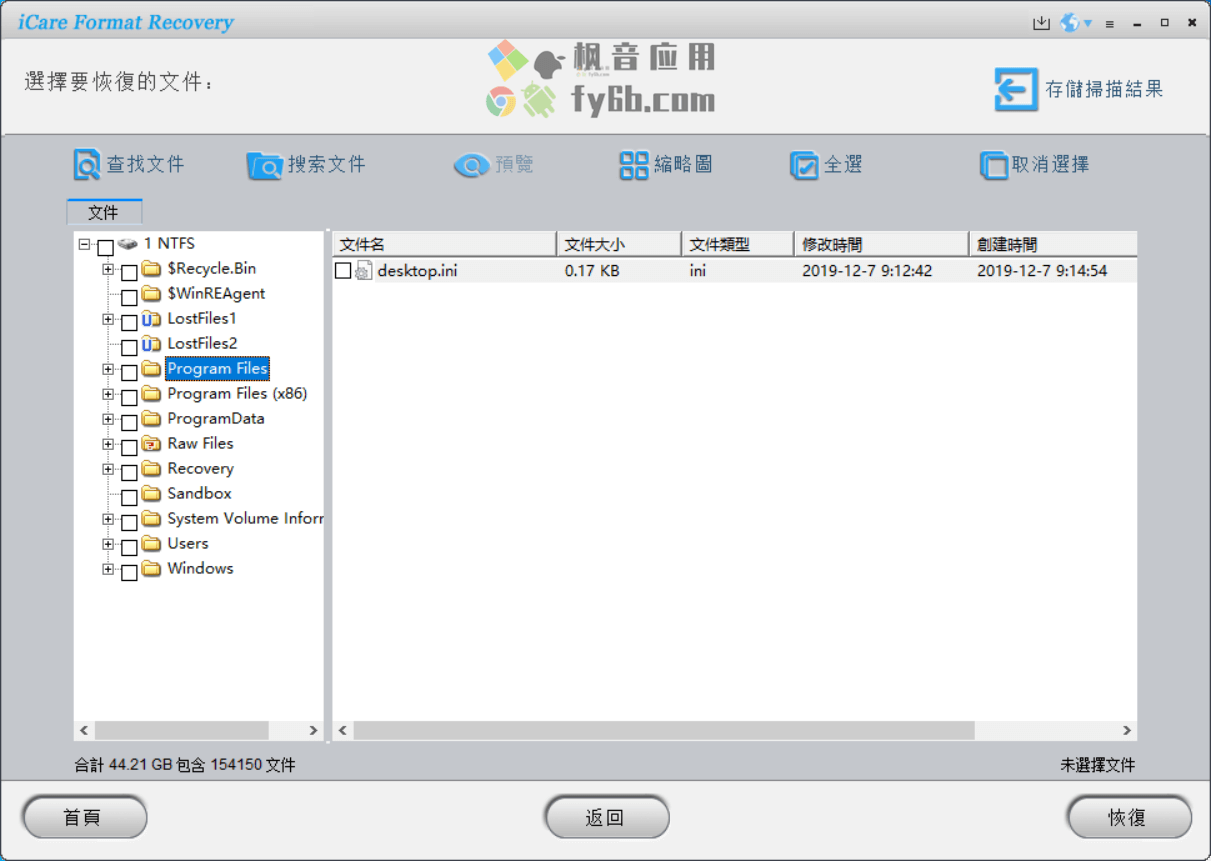Click the 0.17 KB size cell
The height and width of the screenshot is (861, 1211).
tap(591, 271)
